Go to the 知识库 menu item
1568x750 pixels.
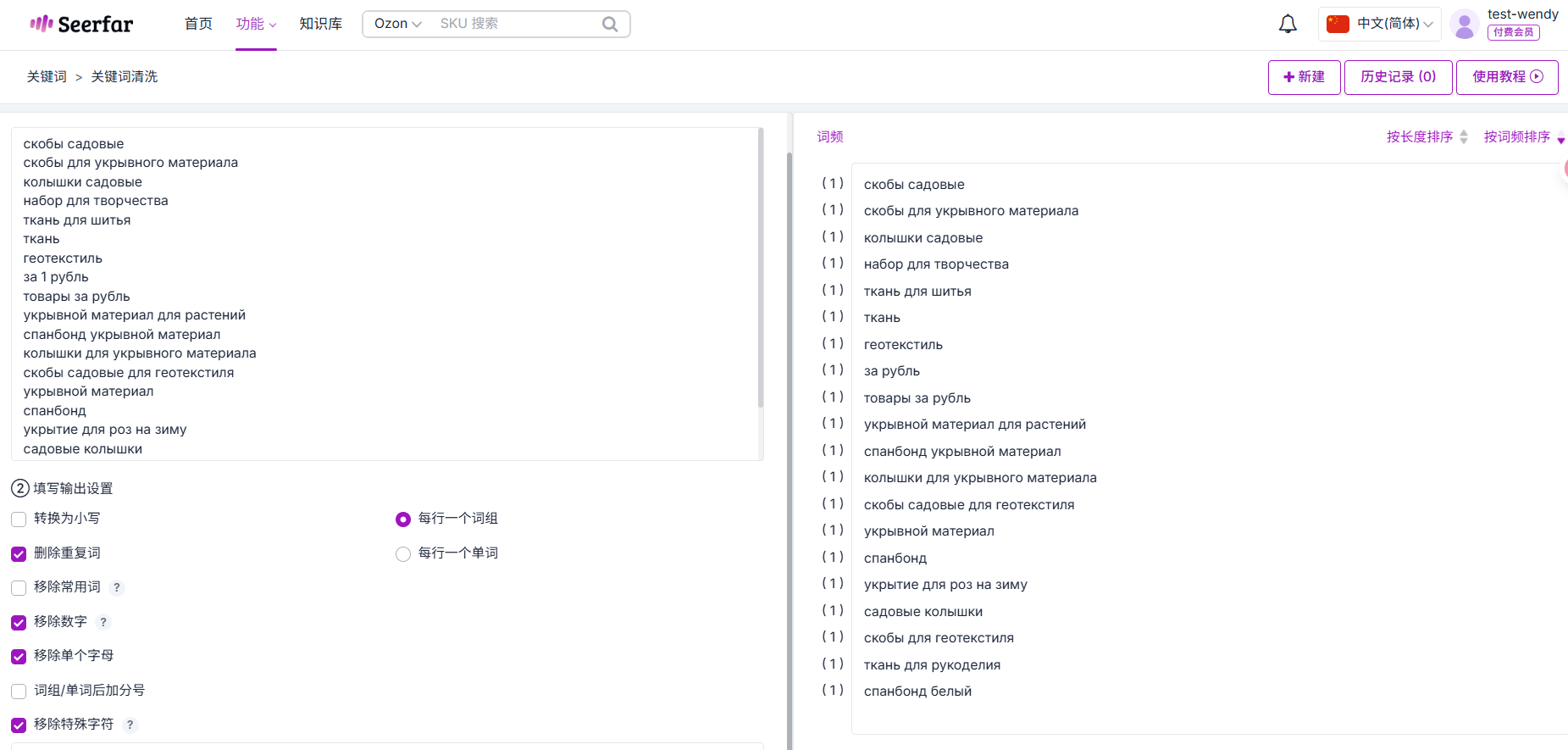tap(320, 24)
